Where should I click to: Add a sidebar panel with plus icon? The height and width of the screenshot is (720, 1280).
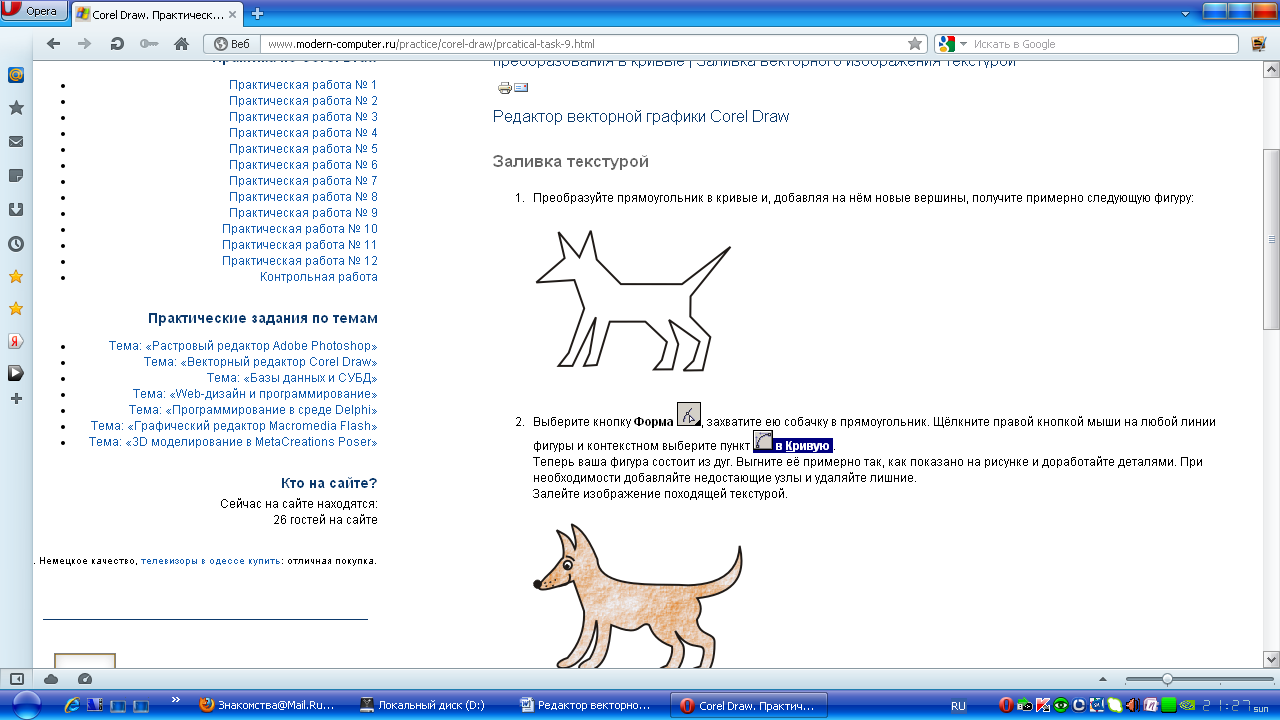(x=16, y=399)
